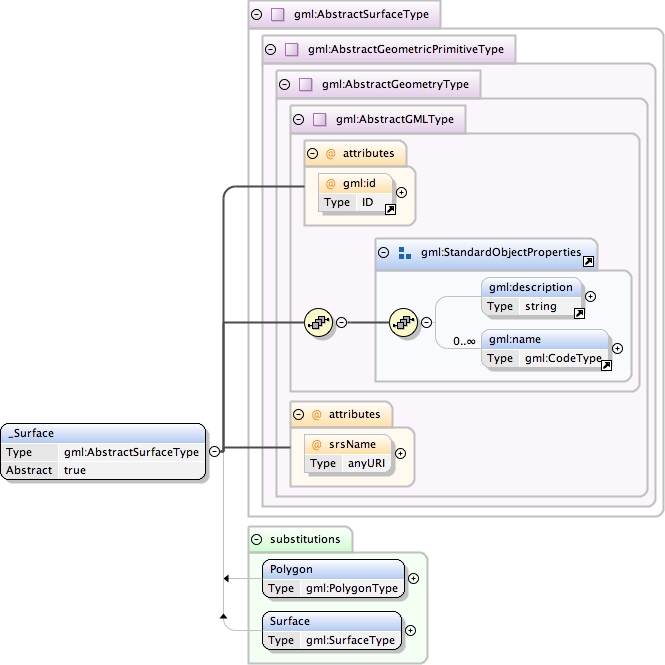This screenshot has height=665, width=665.
Task: Select the gml:PolygonType type value
Action: pyautogui.click(x=352, y=588)
